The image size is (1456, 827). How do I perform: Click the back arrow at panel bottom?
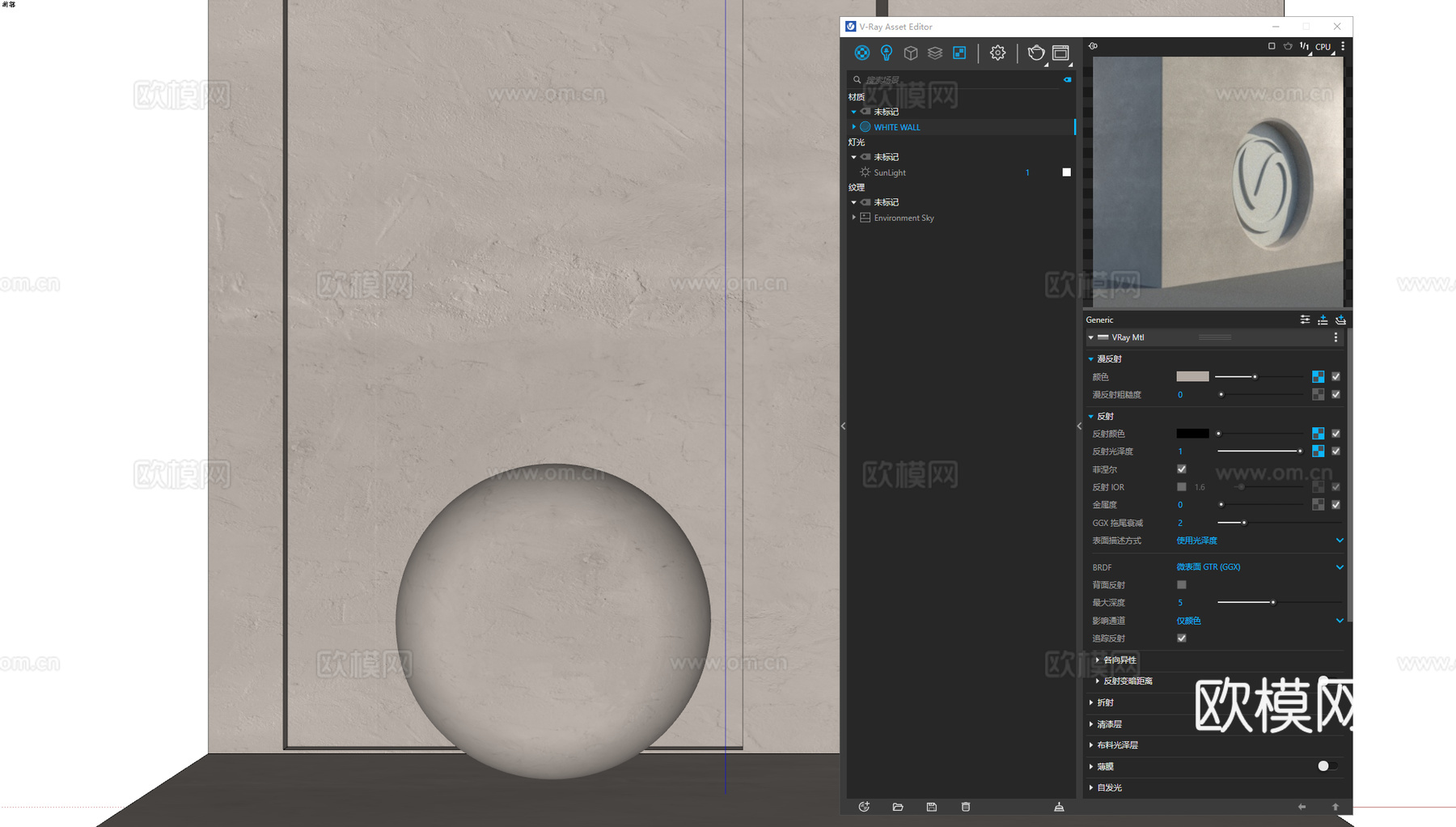1302,807
